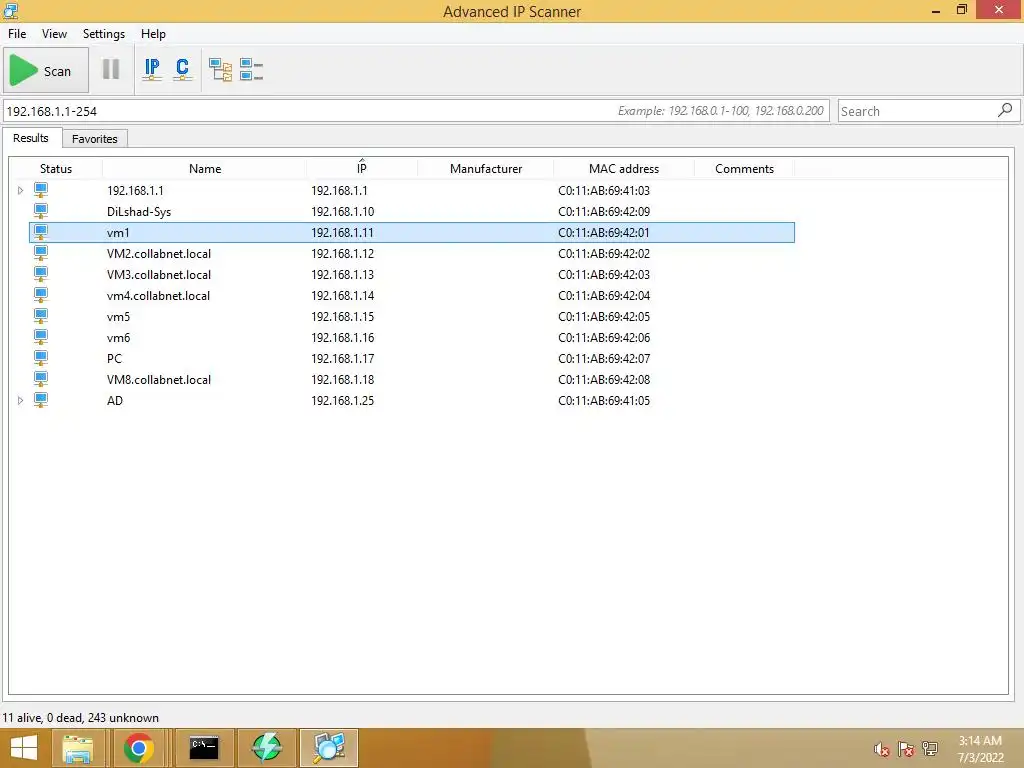The height and width of the screenshot is (768, 1024).
Task: Click the IP range input field
Action: pyautogui.click(x=416, y=111)
